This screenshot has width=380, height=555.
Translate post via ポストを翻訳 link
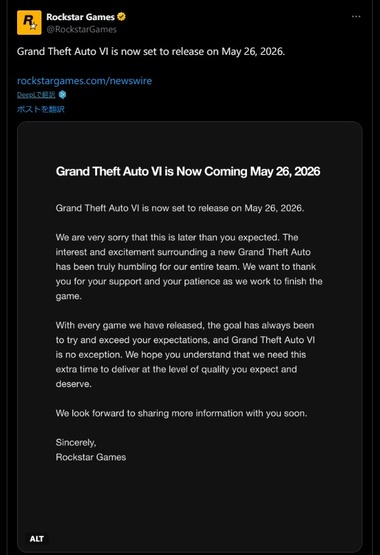[x=41, y=109]
